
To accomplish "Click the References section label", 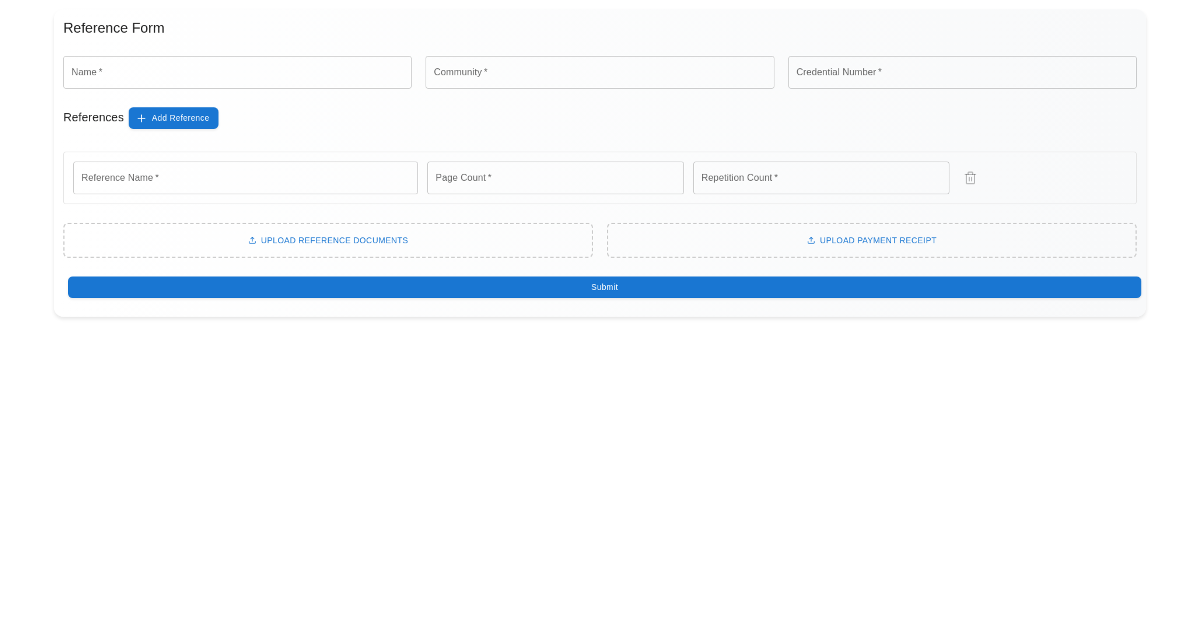I will tap(93, 117).
